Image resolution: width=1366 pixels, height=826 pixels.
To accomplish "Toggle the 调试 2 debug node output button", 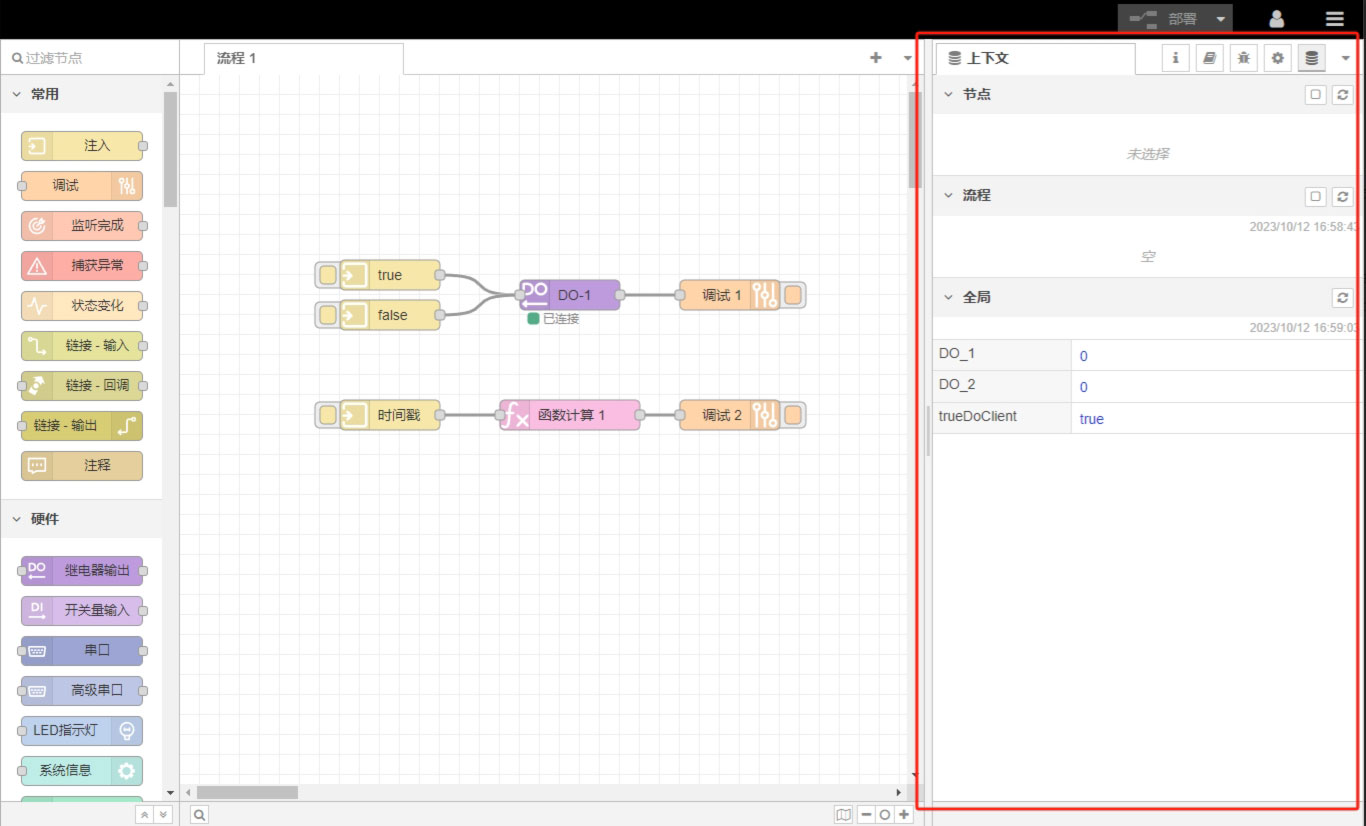I will [793, 415].
